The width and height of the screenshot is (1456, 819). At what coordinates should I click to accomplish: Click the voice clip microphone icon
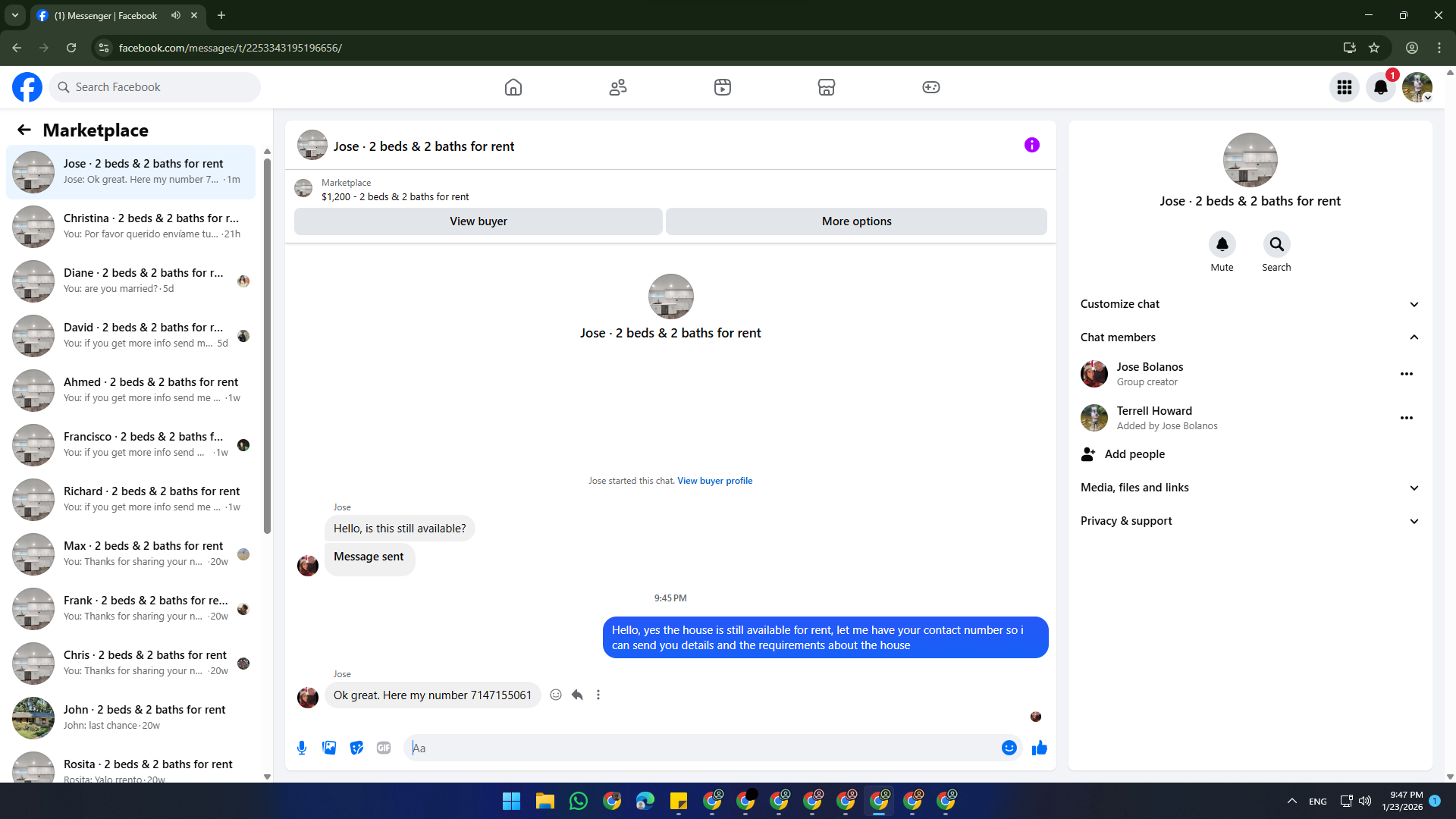pos(302,748)
